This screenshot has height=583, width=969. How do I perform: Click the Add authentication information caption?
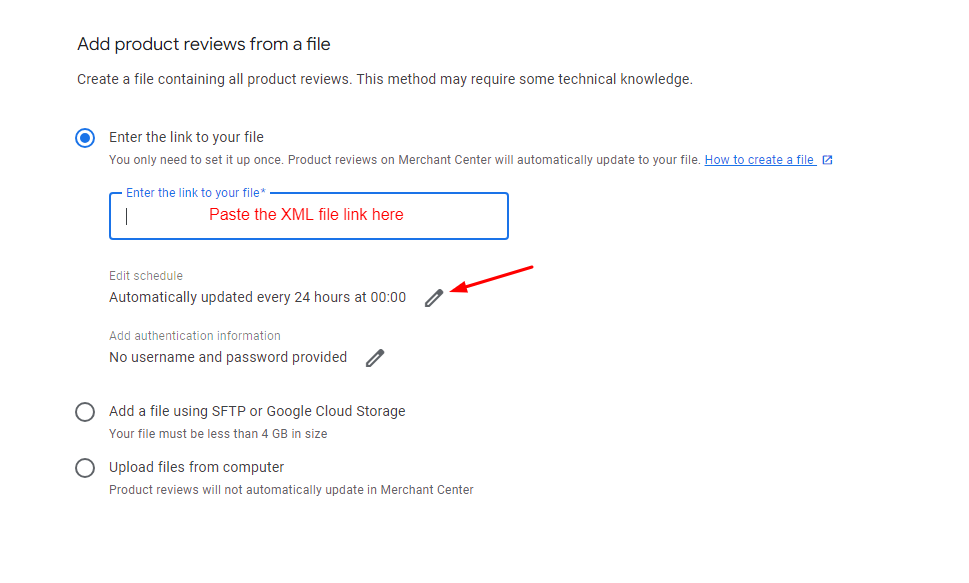195,336
